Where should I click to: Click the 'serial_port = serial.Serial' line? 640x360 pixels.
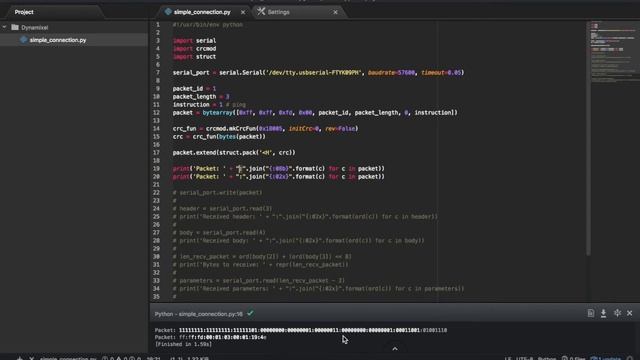(318, 73)
